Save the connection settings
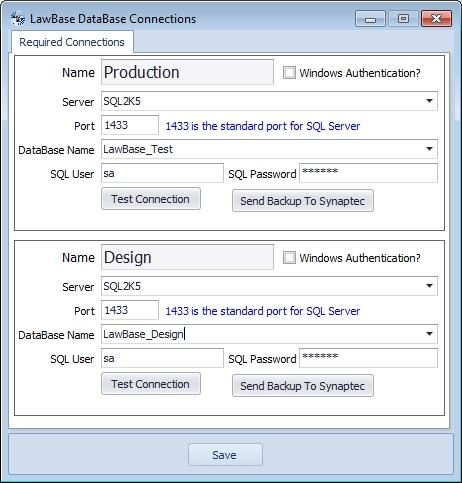Viewport: 462px width, 483px height. pos(225,455)
